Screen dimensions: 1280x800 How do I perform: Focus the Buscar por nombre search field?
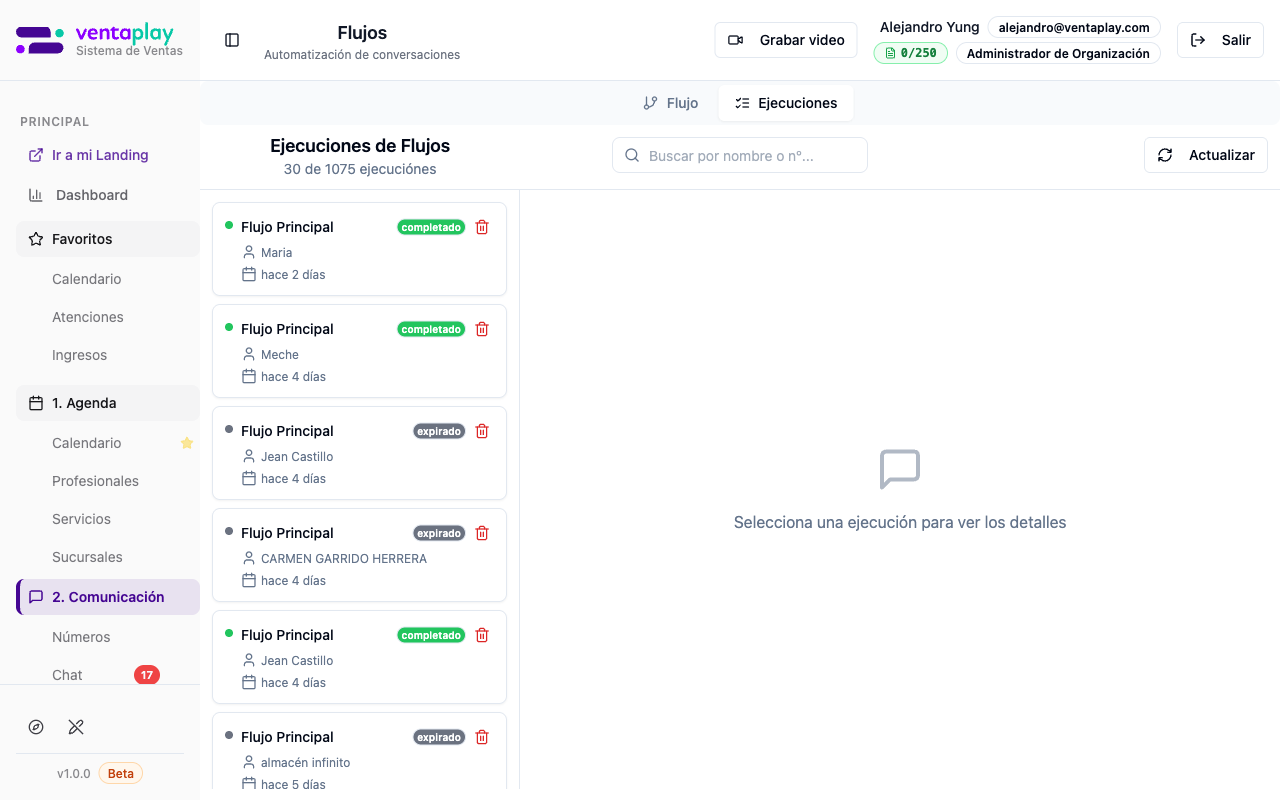pos(740,155)
